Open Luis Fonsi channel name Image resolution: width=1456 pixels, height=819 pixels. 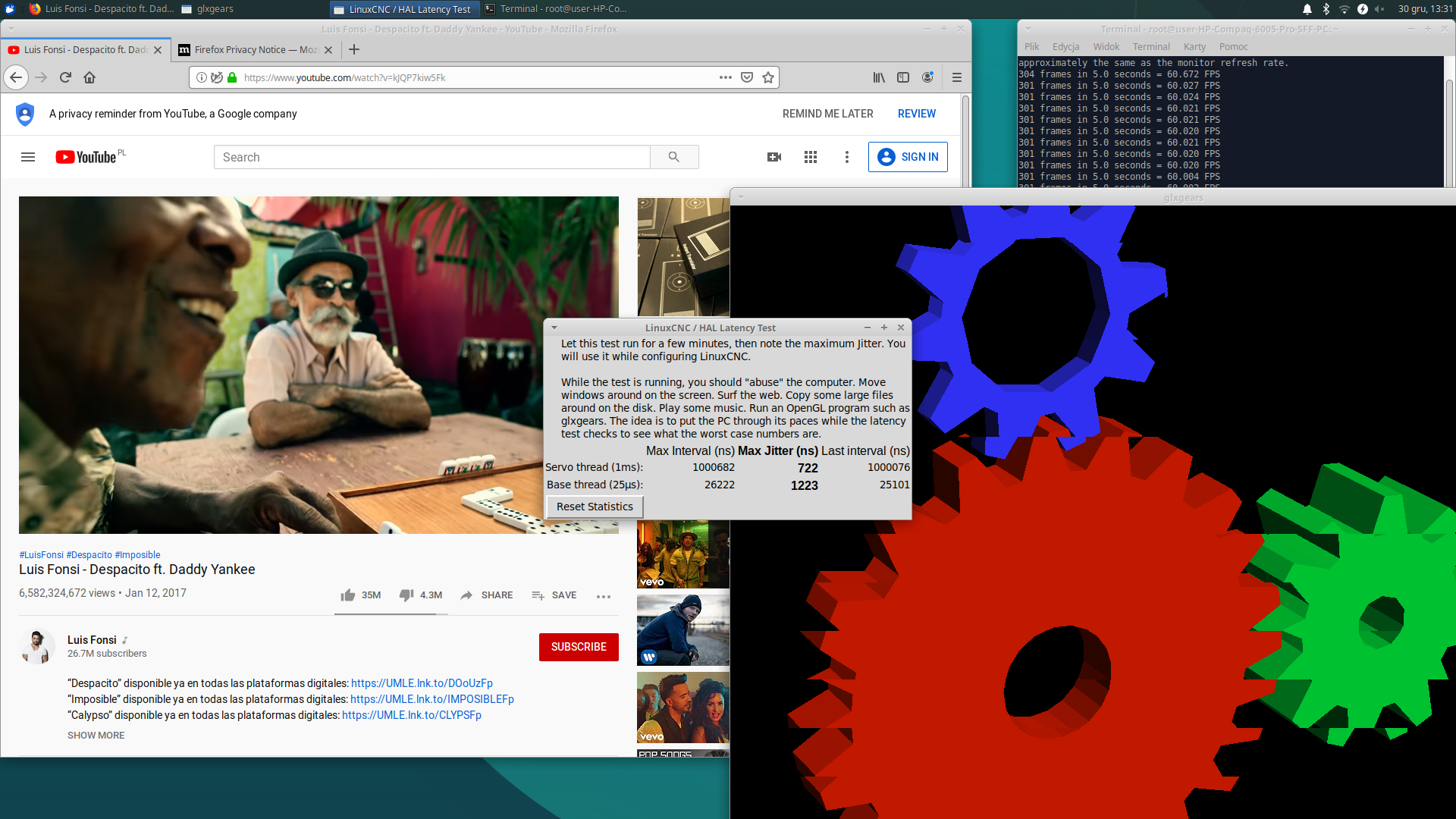click(x=92, y=640)
